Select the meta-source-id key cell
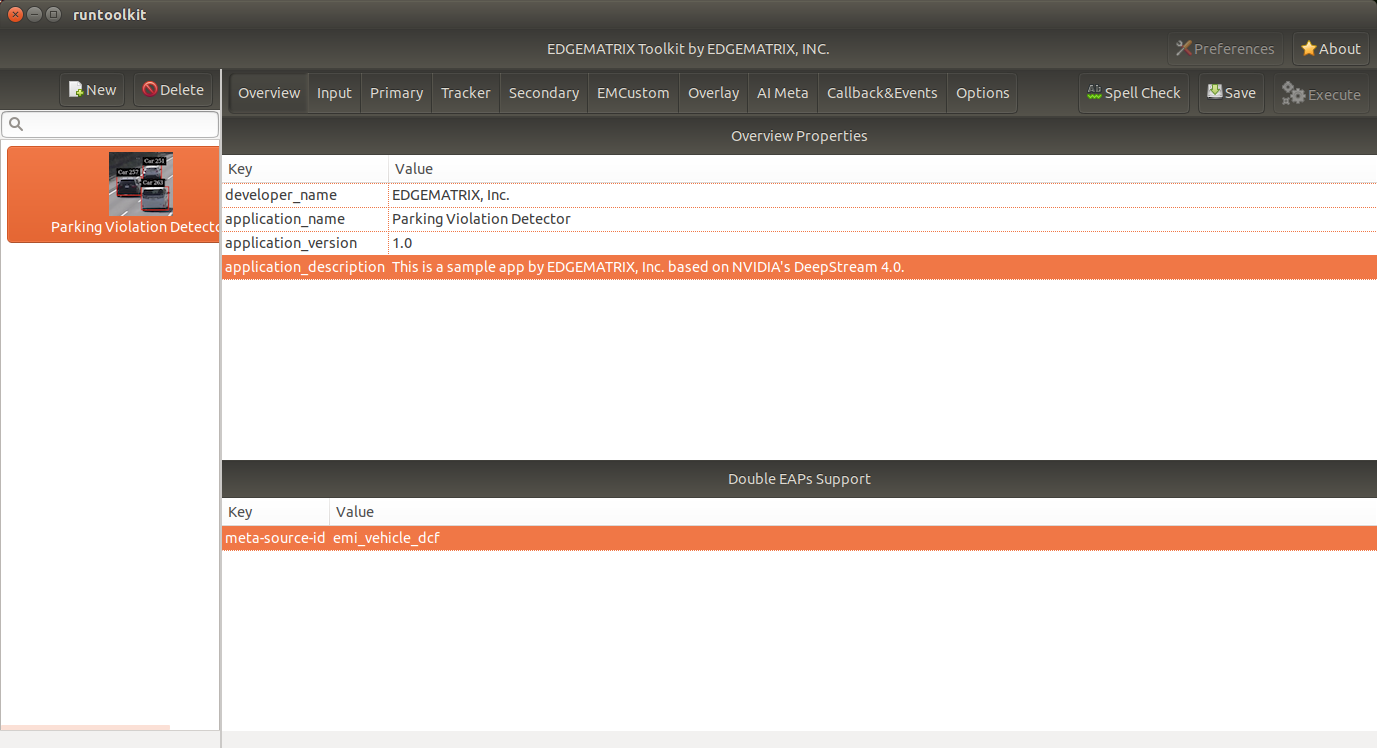 point(275,538)
